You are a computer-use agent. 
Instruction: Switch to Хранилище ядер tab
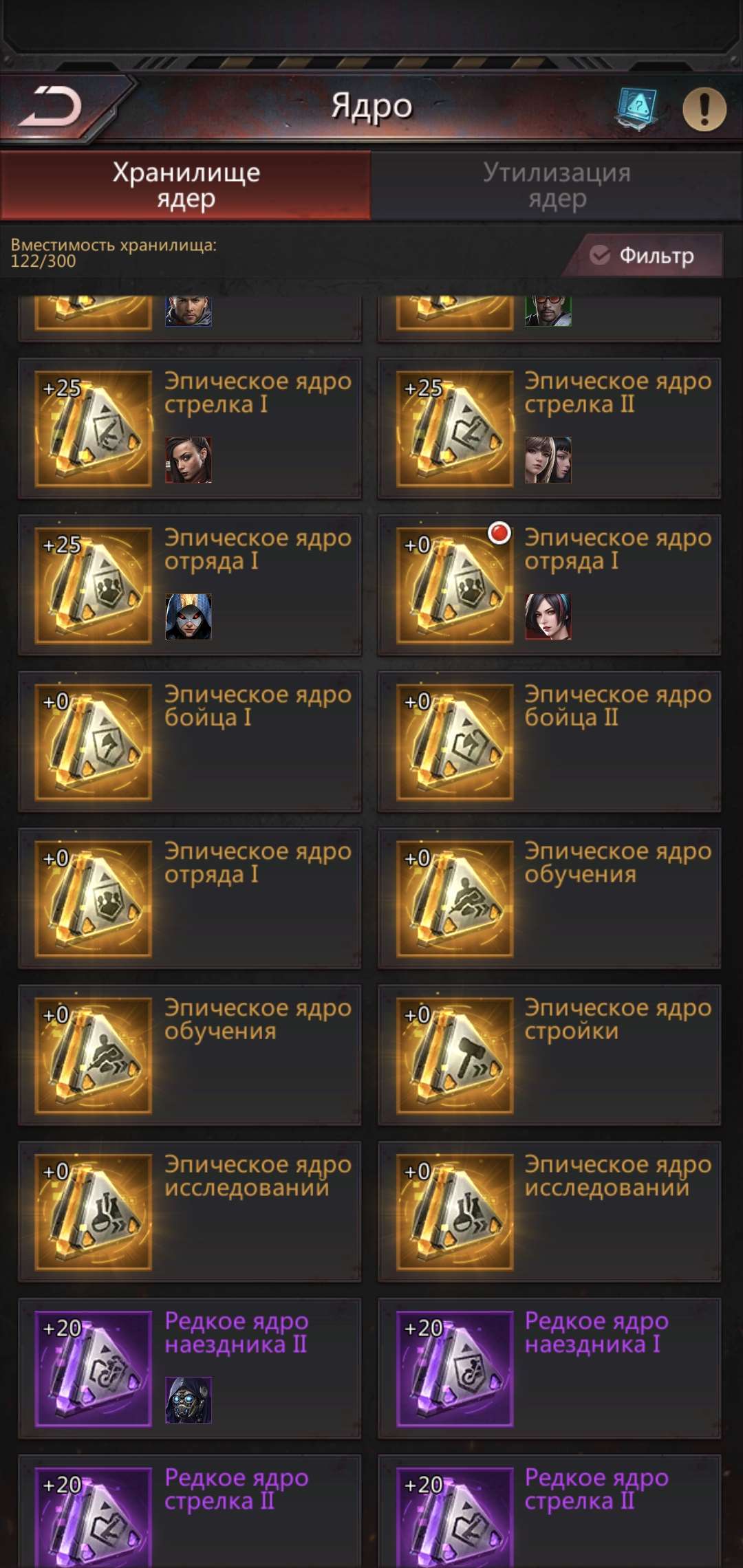(x=186, y=185)
